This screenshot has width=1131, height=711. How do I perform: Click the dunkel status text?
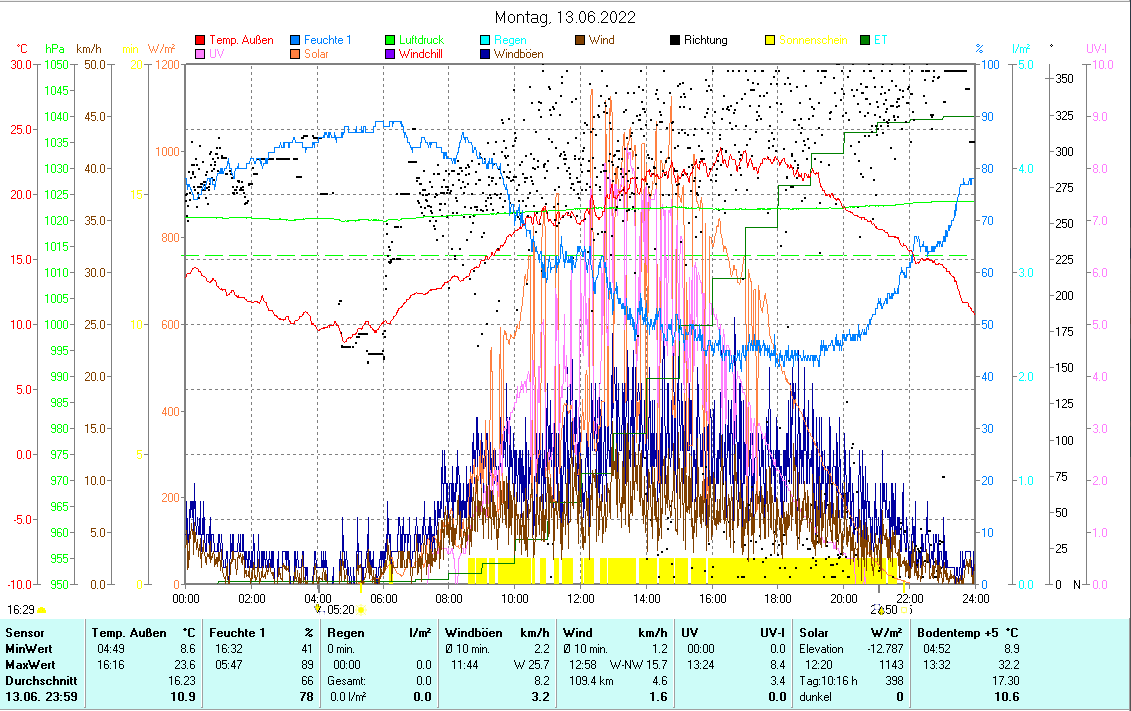click(815, 697)
